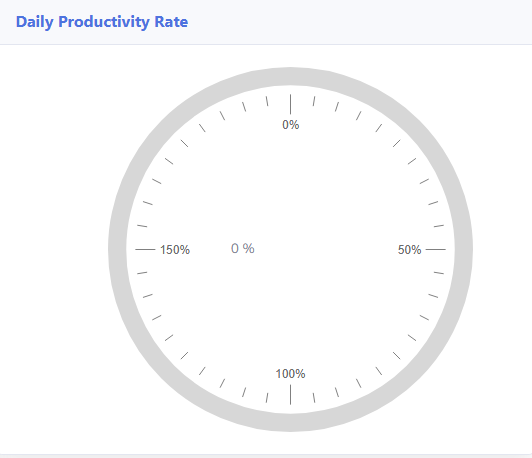Image resolution: width=532 pixels, height=458 pixels.
Task: Click the Daily Productivity Rate title
Action: coord(102,22)
